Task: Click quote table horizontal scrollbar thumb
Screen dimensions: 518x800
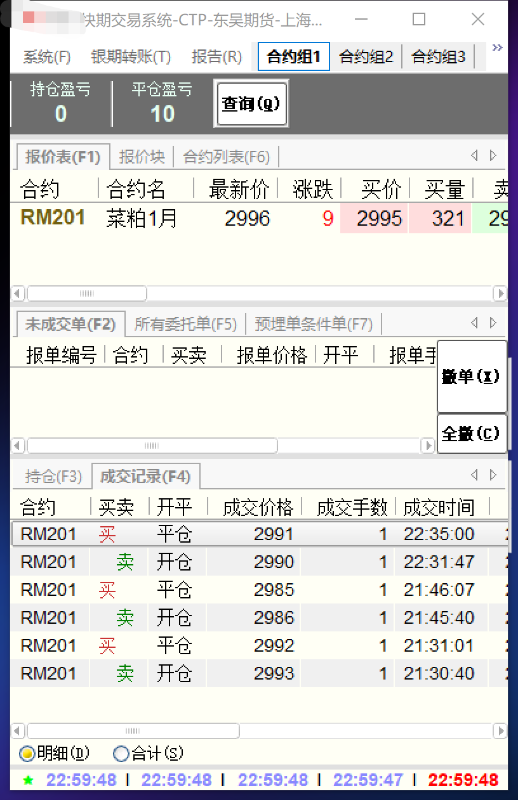Action: [x=87, y=293]
